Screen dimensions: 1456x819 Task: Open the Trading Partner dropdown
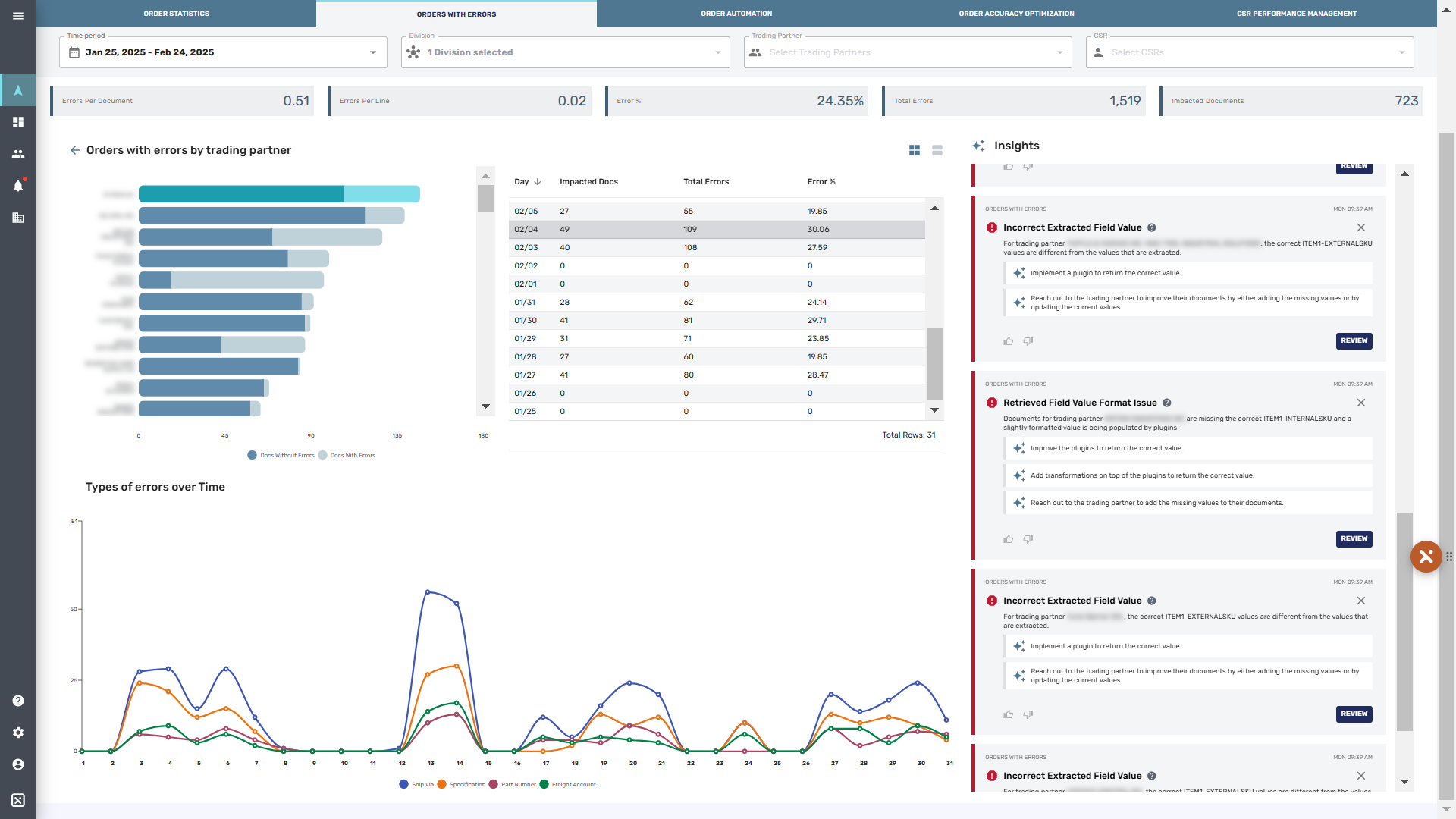(908, 52)
